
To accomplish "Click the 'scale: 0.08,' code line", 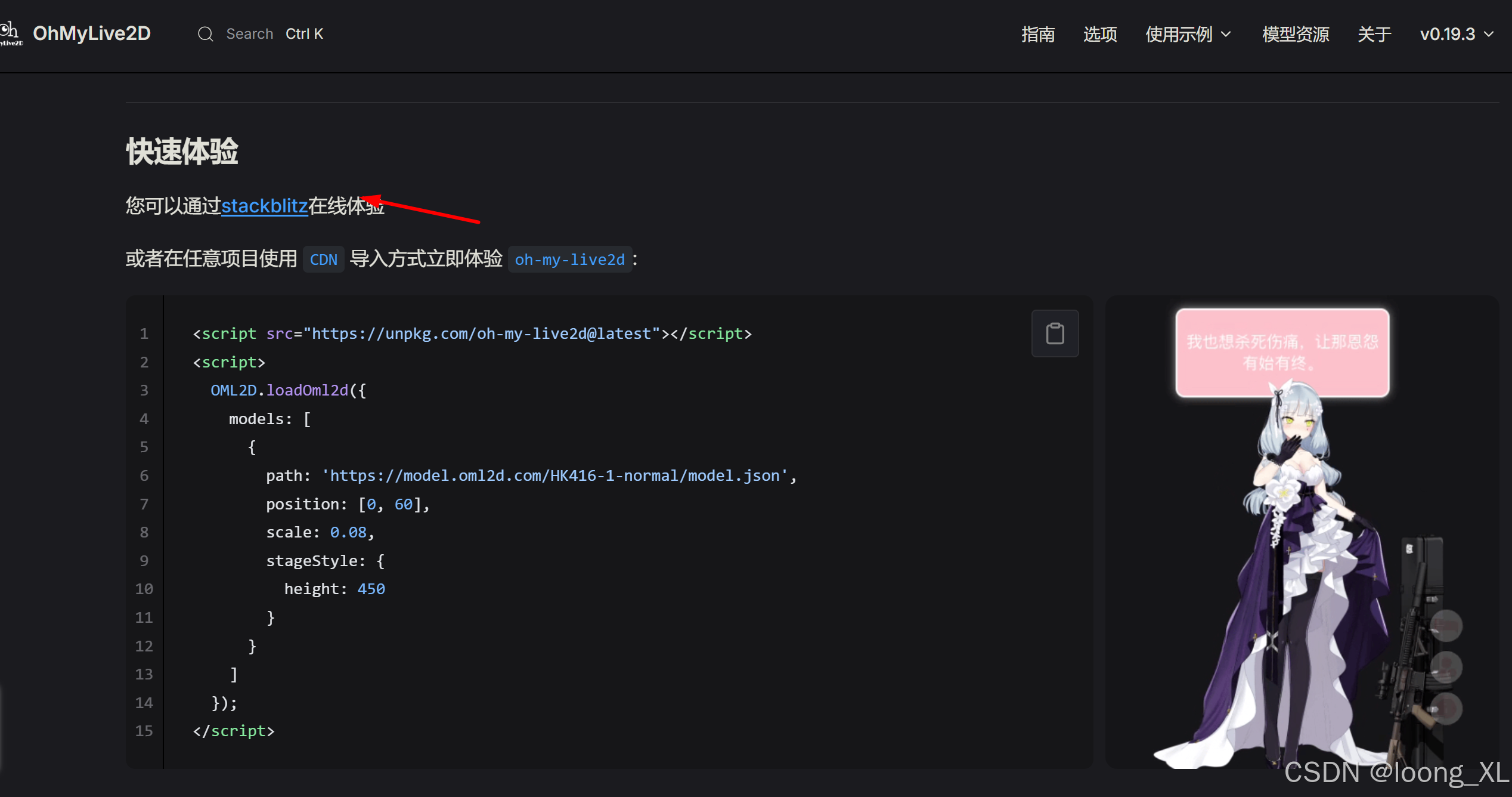I will tap(321, 532).
